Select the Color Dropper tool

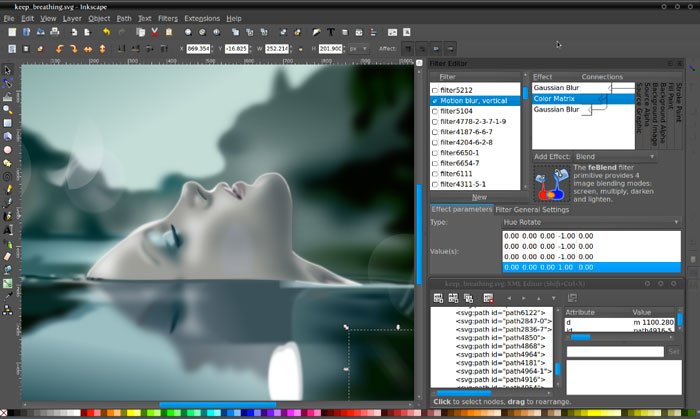pyautogui.click(x=8, y=295)
